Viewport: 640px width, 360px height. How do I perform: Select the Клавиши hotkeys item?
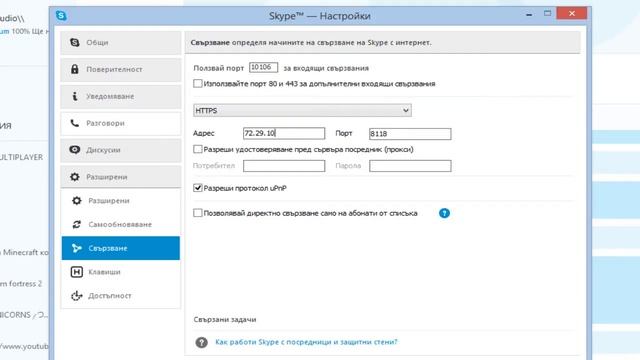pos(121,272)
